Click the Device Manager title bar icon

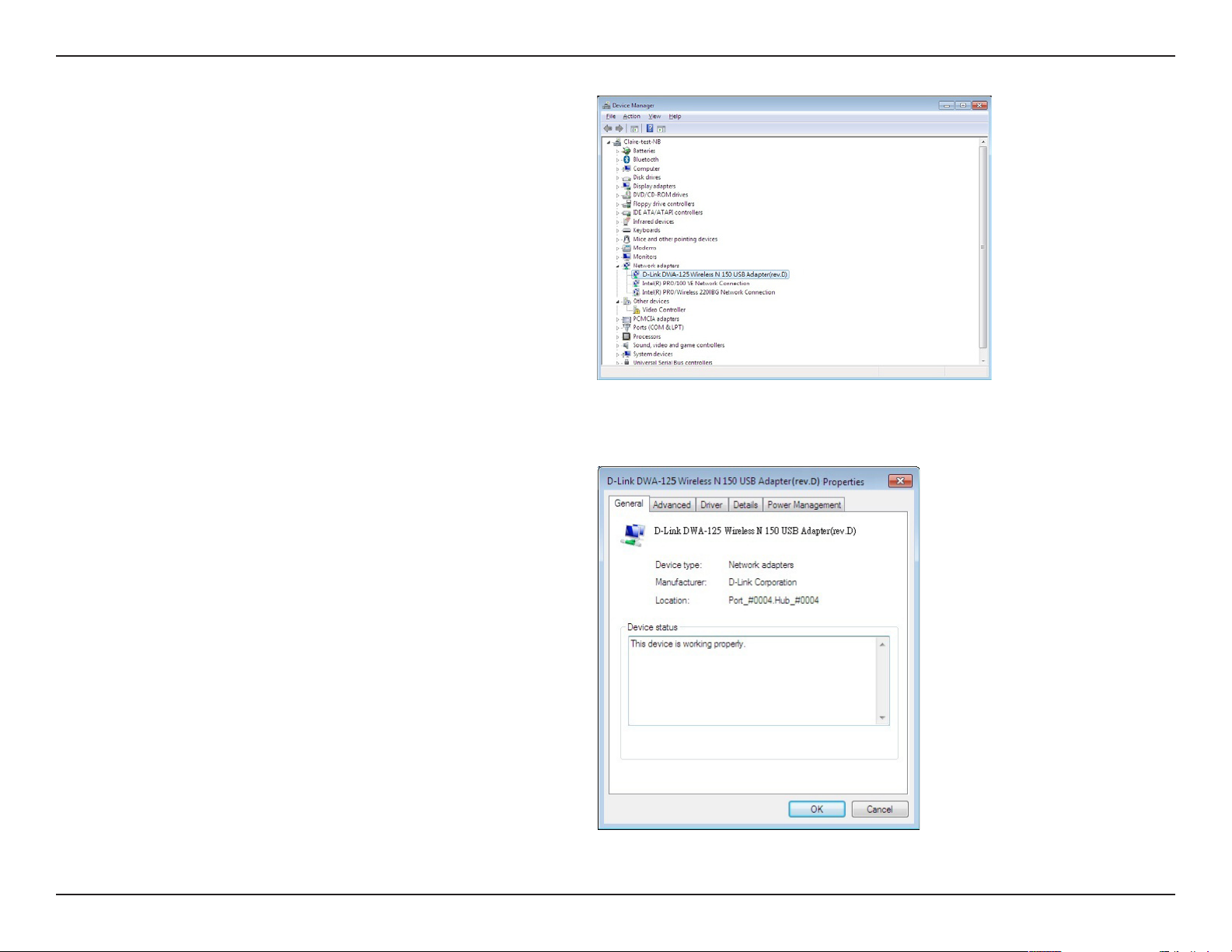point(606,105)
